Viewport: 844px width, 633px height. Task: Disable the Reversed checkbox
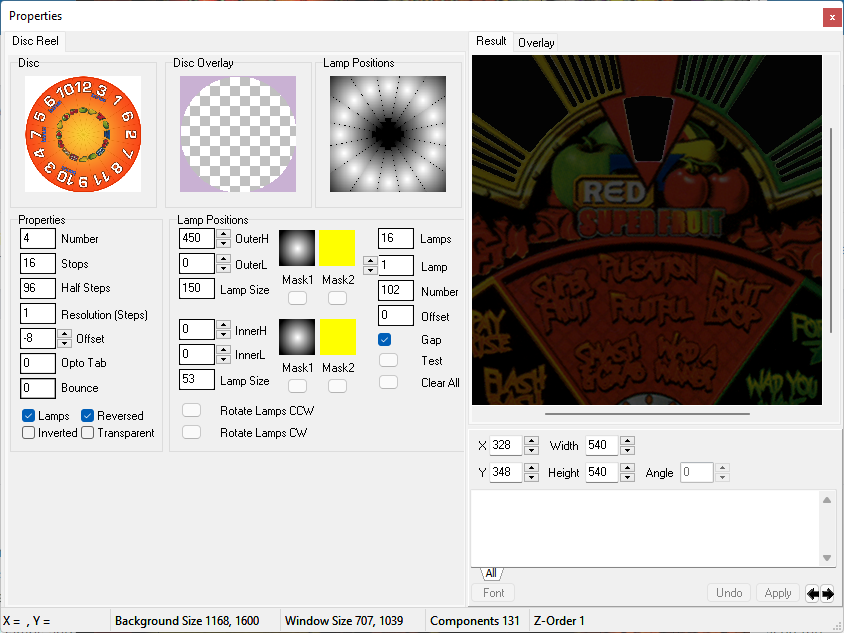point(88,416)
